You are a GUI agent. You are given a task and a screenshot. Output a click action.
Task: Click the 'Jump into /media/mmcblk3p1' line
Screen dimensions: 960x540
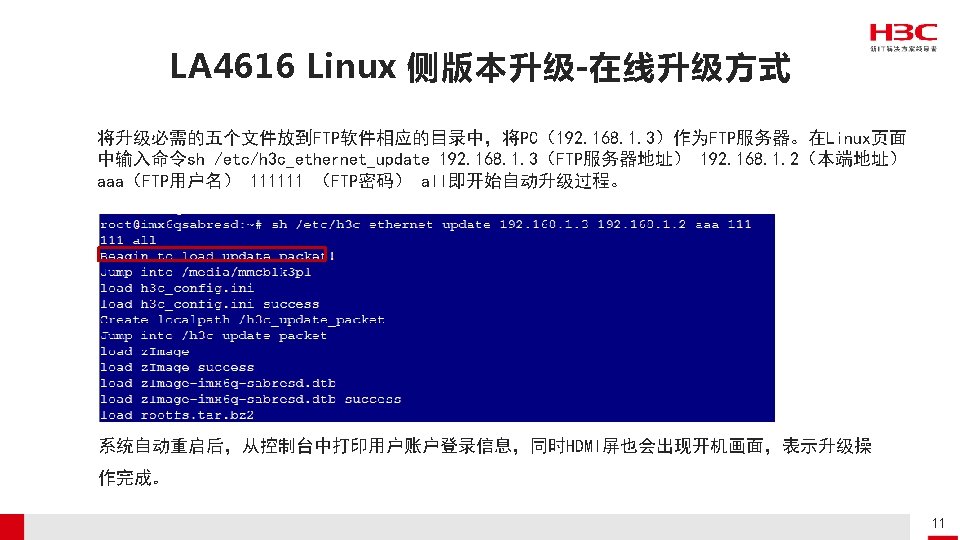pos(205,272)
